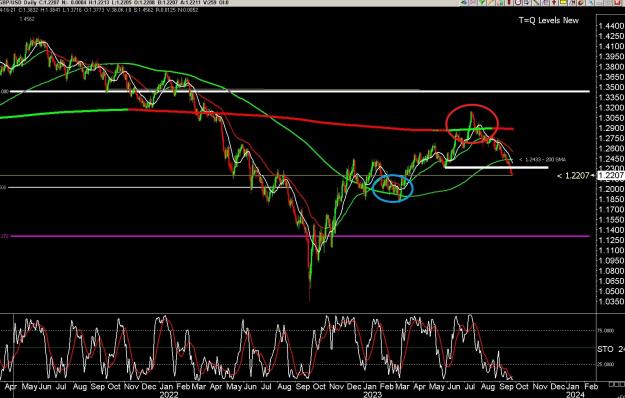This screenshot has width=625, height=398.
Task: Click the '< 1.2207' price annotation
Action: (x=573, y=175)
